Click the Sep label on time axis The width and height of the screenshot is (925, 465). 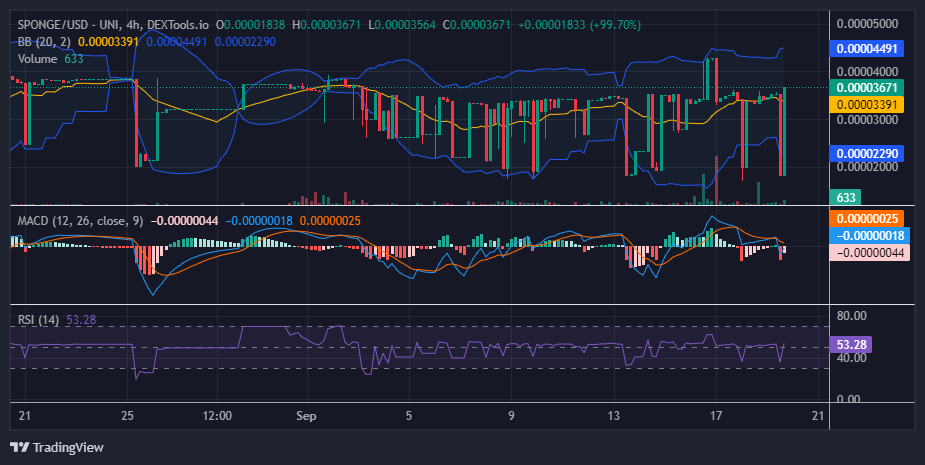click(x=306, y=416)
